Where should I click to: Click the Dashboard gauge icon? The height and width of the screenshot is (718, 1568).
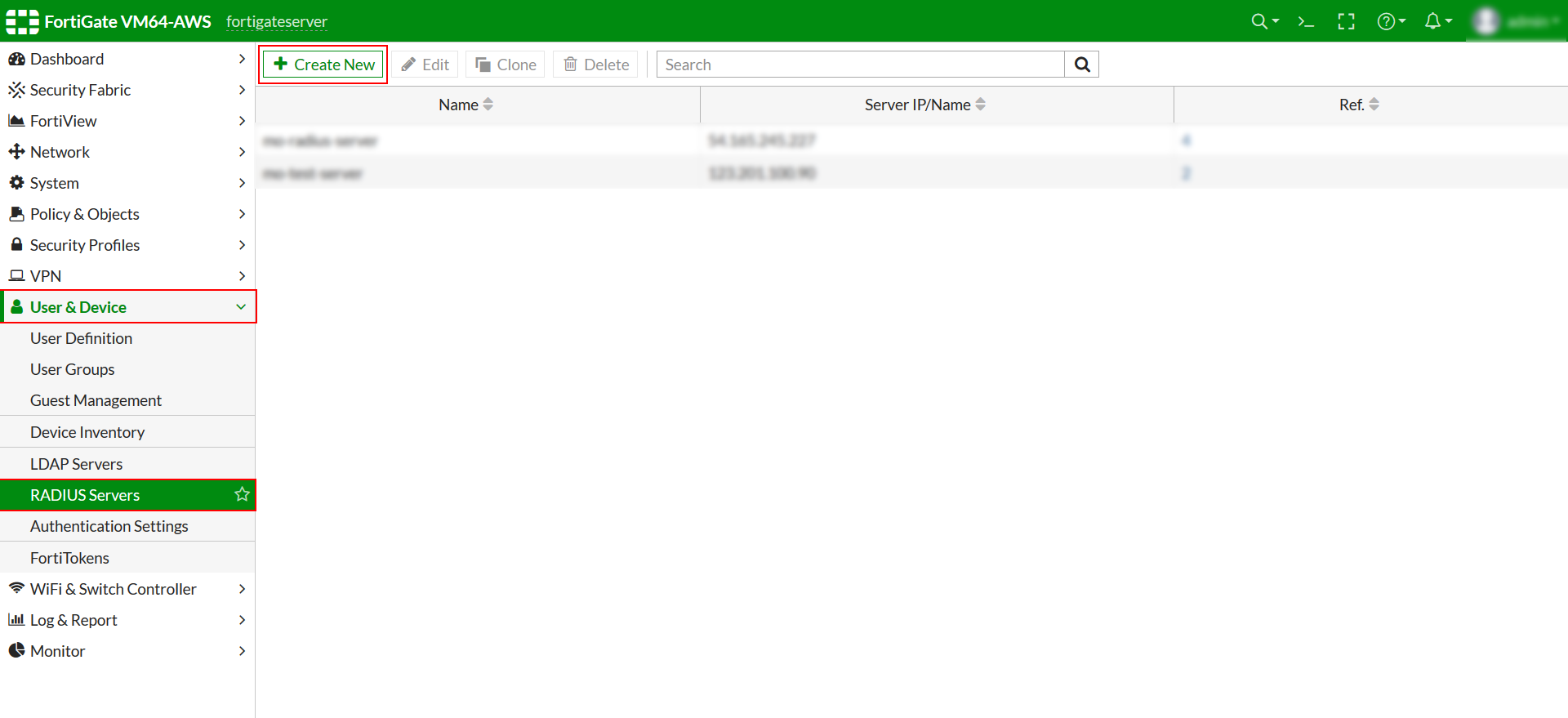click(16, 59)
